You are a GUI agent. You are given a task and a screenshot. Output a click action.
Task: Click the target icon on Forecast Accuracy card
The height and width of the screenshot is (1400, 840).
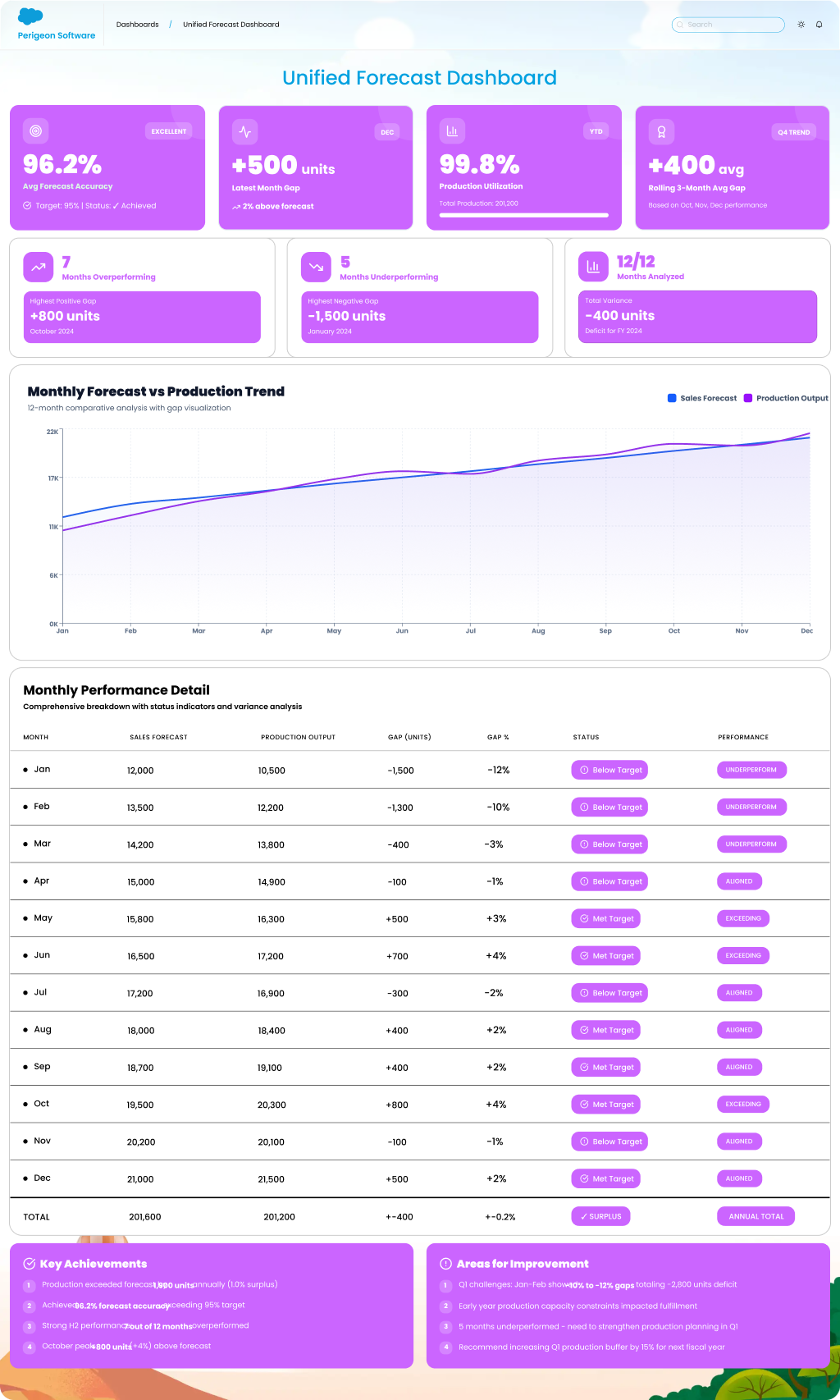[x=35, y=130]
